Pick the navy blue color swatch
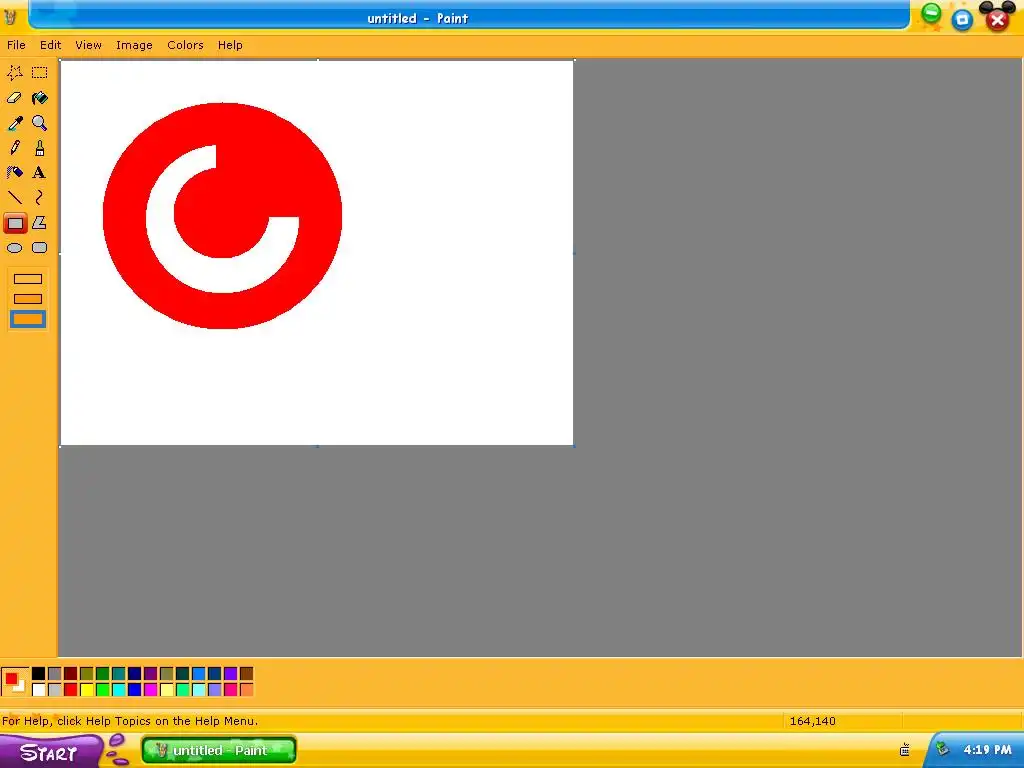Viewport: 1024px width, 768px height. coord(135,673)
